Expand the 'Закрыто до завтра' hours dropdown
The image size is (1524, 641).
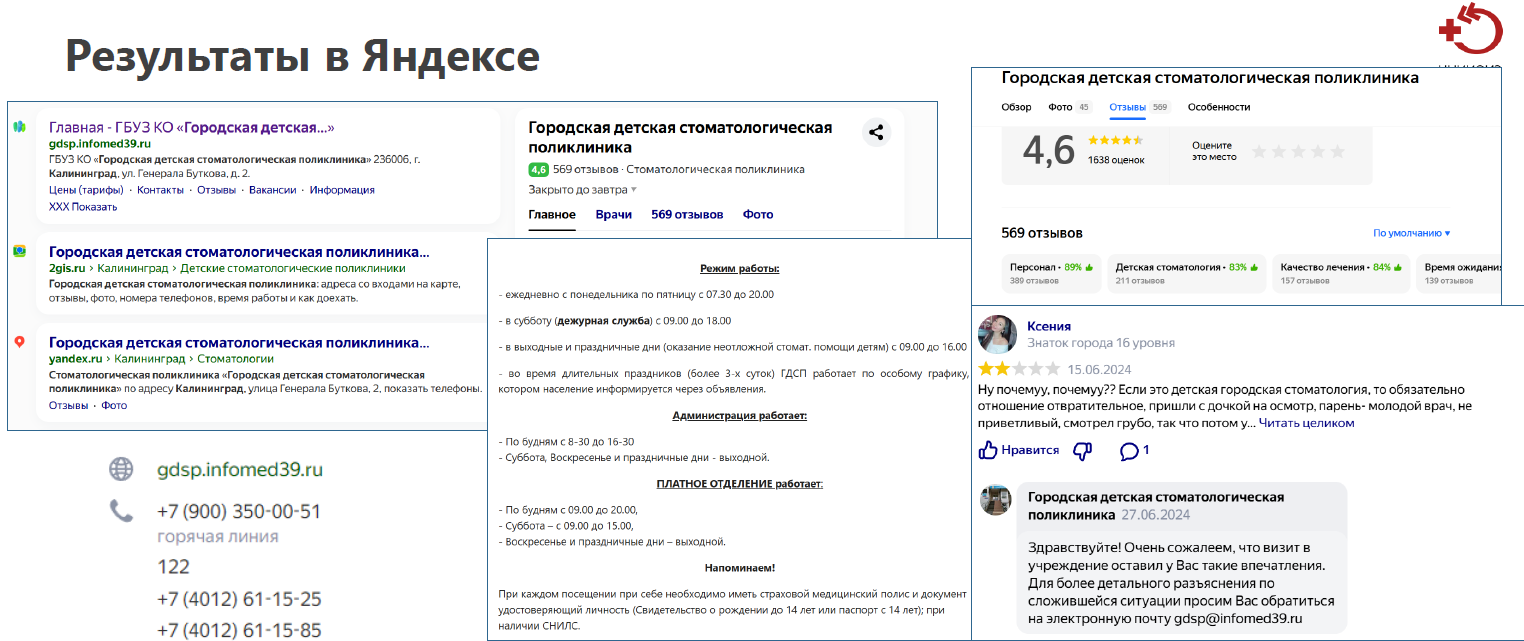click(583, 189)
